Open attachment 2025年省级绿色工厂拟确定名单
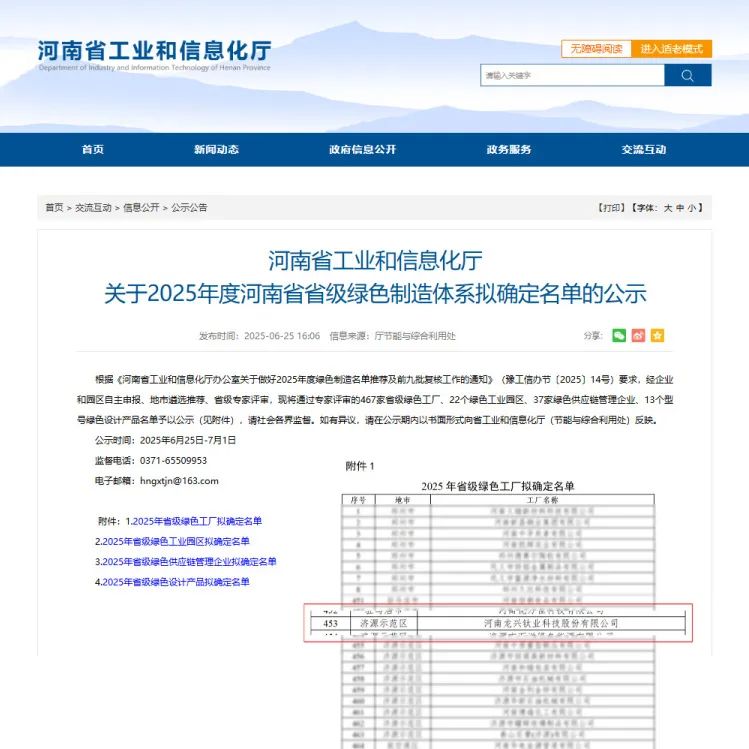This screenshot has height=749, width=749. coord(197,521)
